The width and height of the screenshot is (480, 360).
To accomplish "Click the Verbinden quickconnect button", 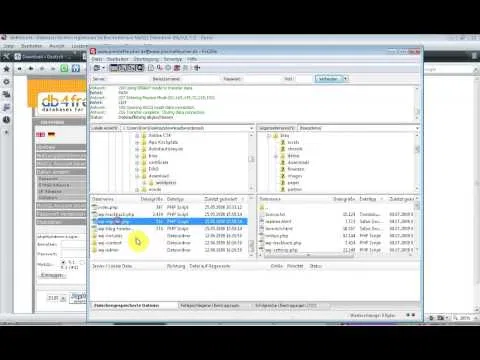I will click(328, 79).
